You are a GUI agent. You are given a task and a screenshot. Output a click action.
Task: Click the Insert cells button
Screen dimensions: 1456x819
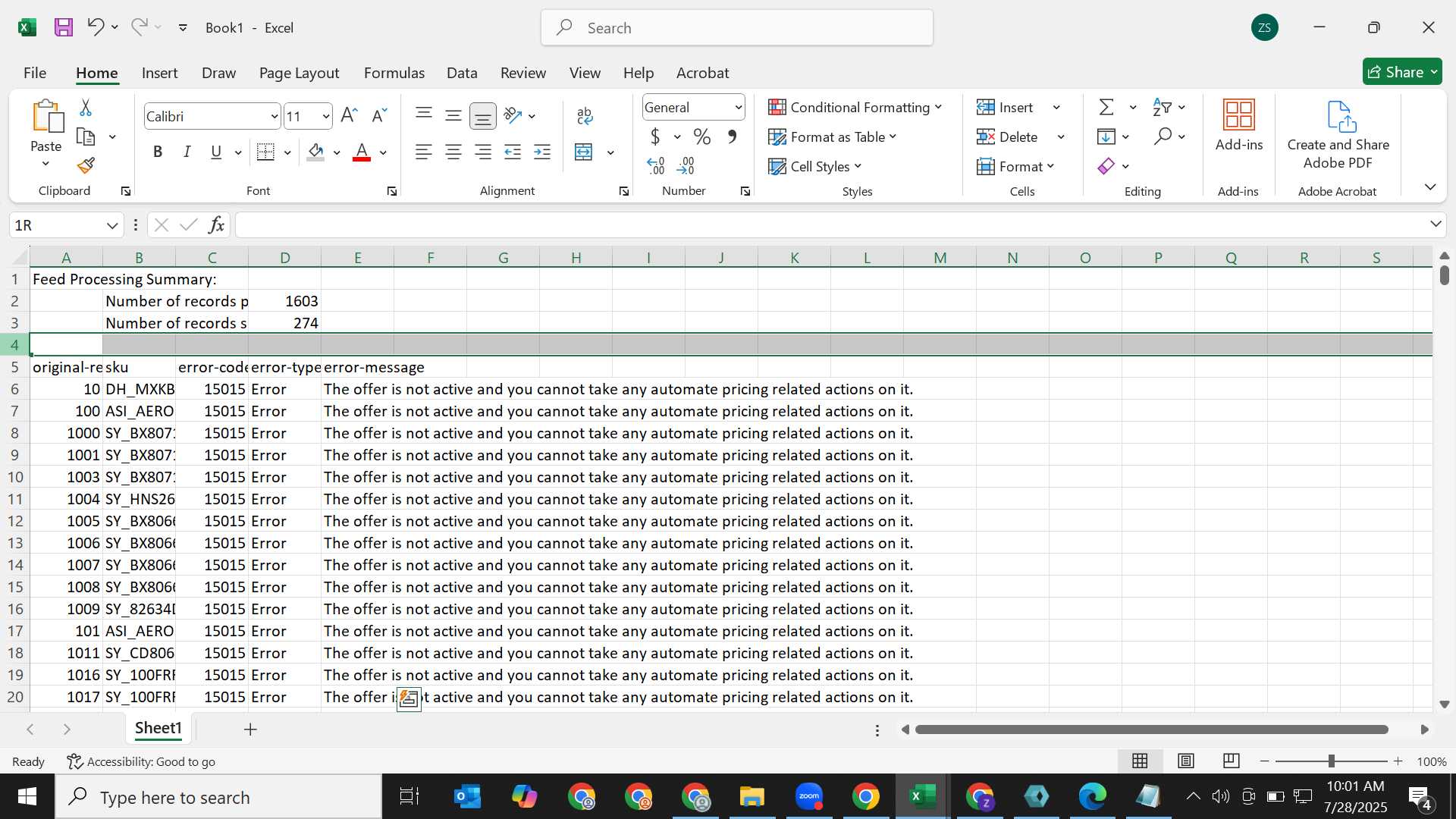pos(1005,107)
